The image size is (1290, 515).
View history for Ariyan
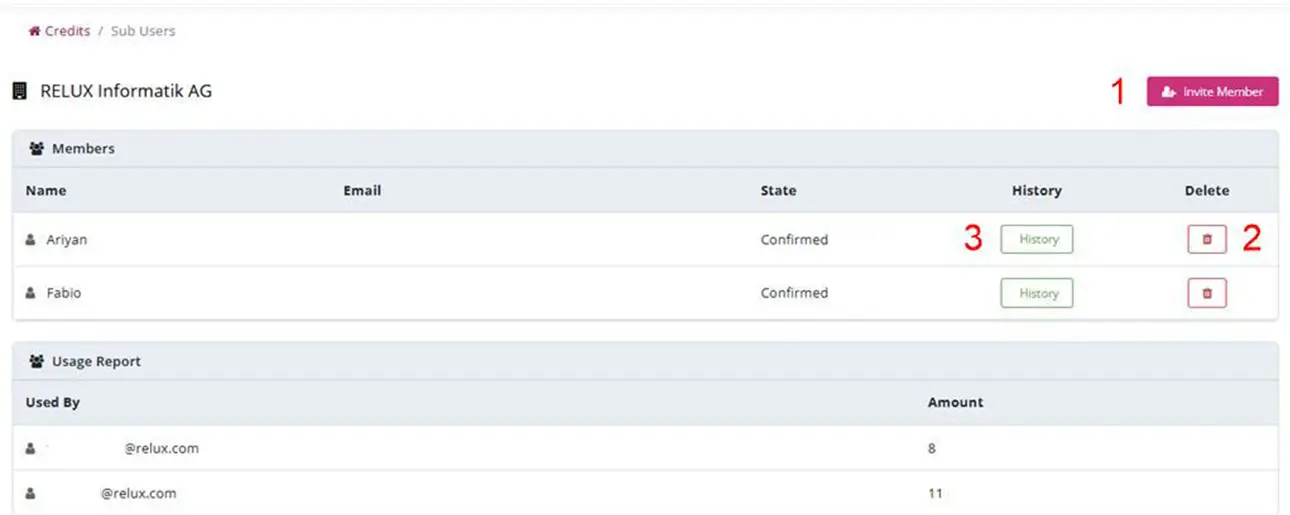point(1037,239)
